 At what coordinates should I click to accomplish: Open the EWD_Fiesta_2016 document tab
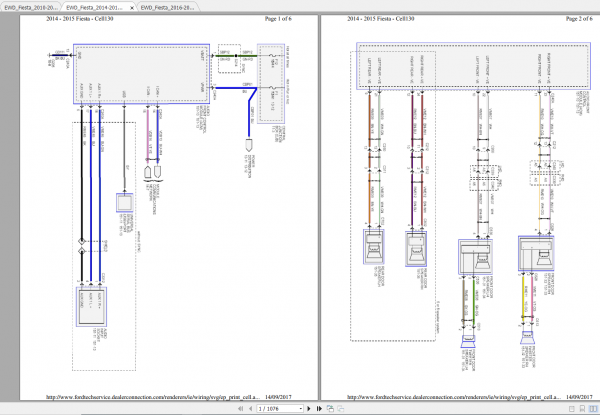pyautogui.click(x=168, y=7)
